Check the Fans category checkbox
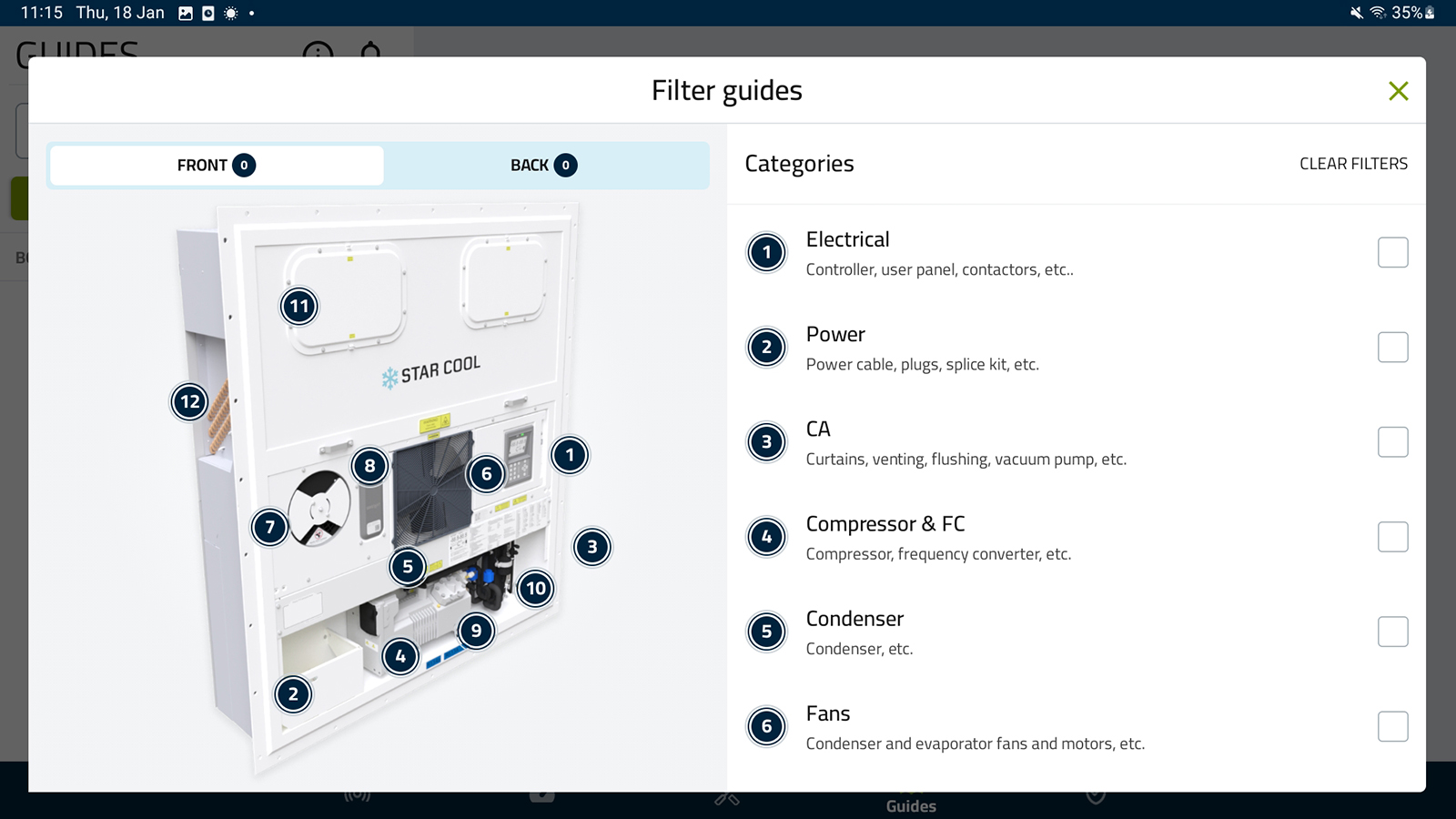 [1393, 726]
